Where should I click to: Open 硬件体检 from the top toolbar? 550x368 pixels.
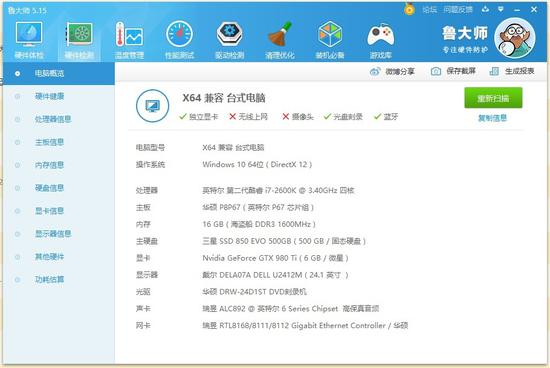(x=29, y=39)
